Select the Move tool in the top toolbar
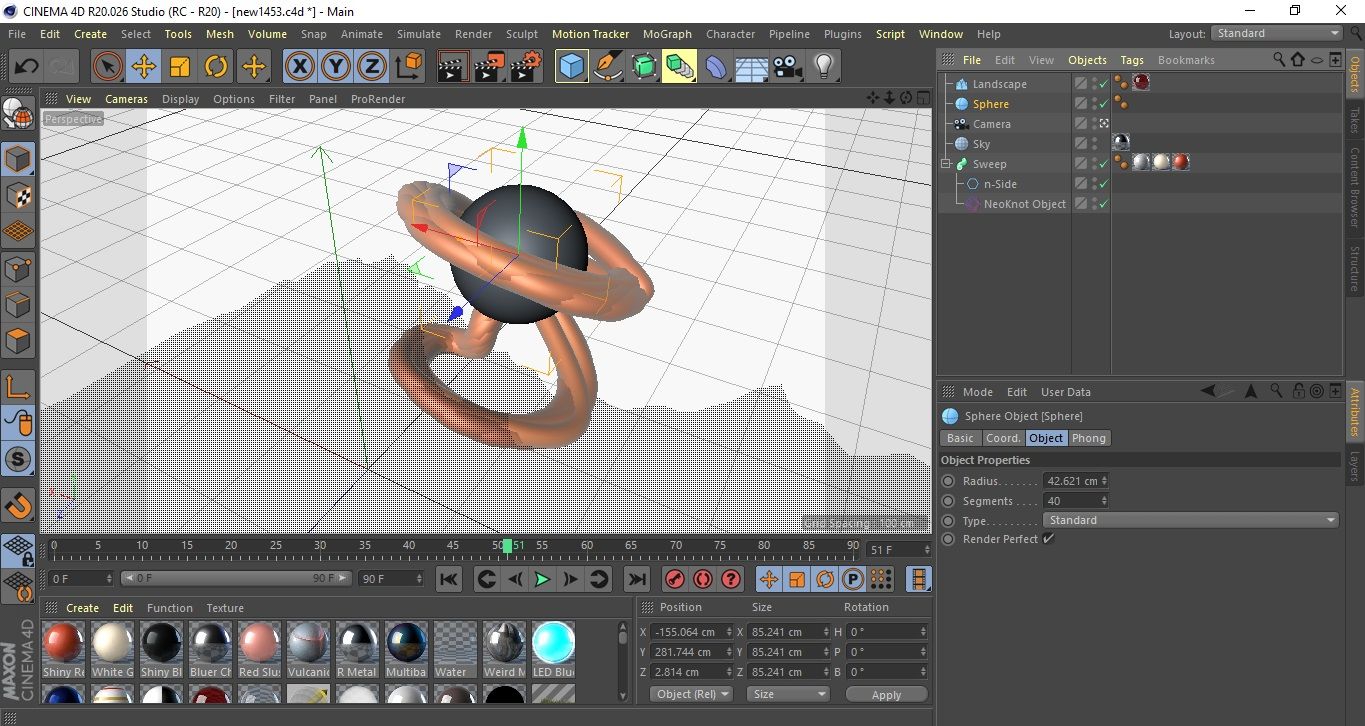This screenshot has height=726, width=1365. pos(144,67)
